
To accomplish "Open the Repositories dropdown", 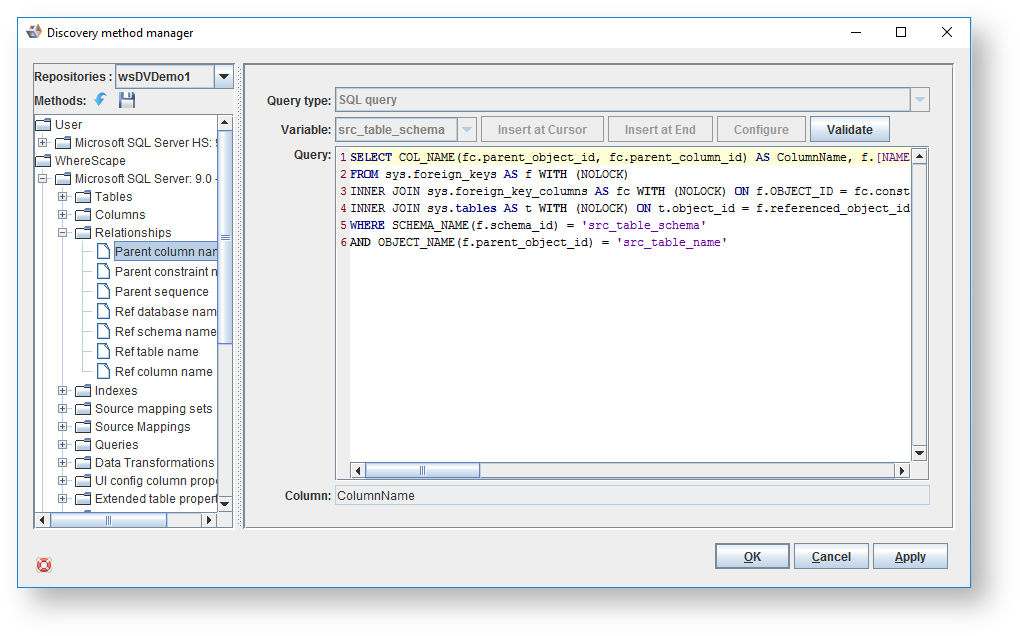I will 224,77.
